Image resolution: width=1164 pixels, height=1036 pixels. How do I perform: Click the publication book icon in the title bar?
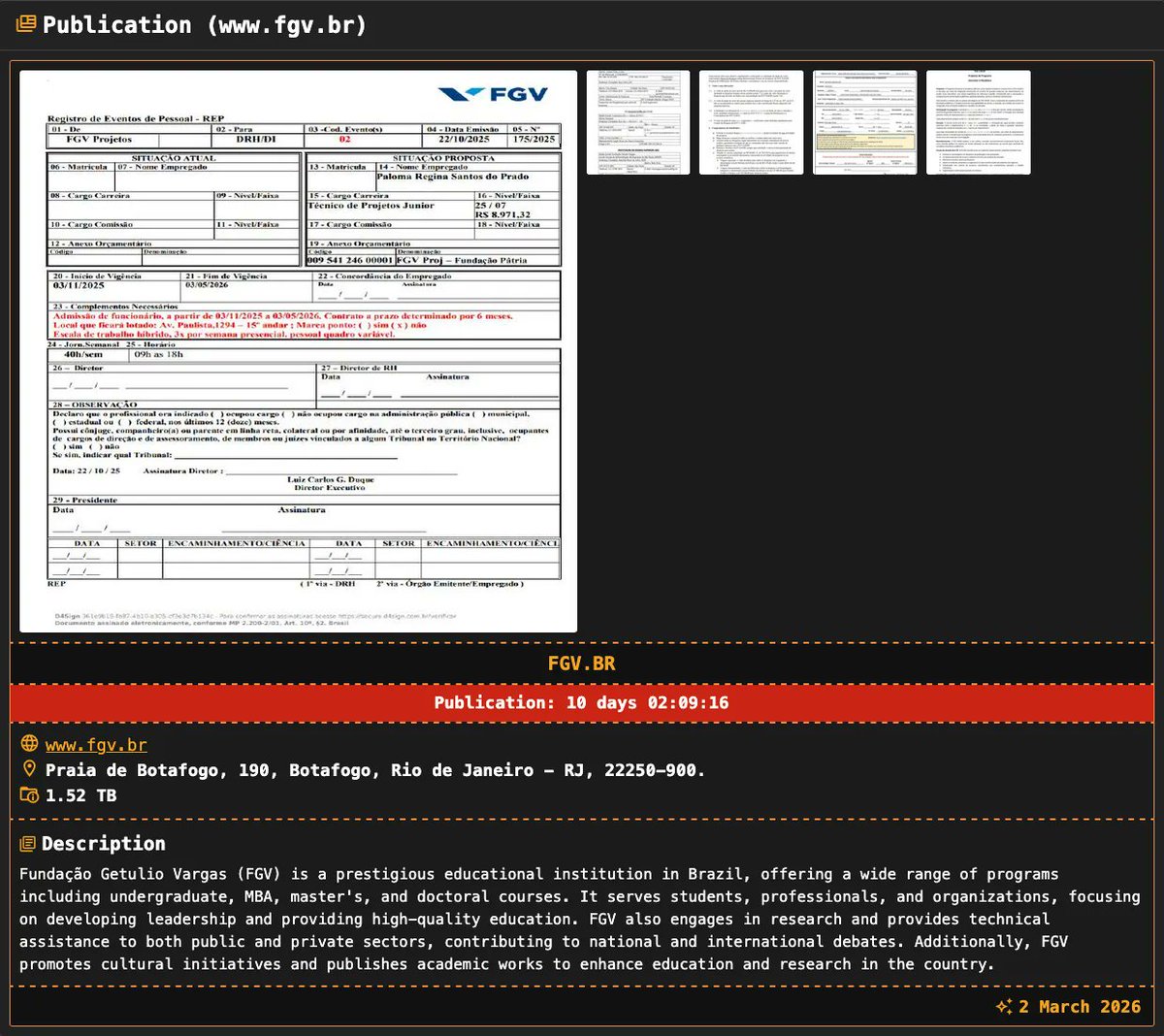coord(25,24)
